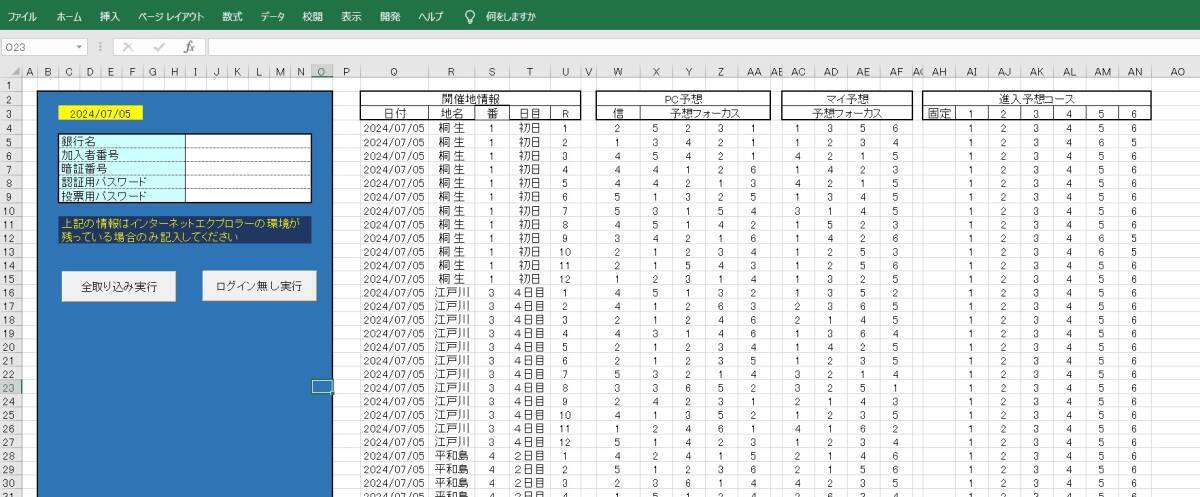Screen dimensions: 1200x497
Task: Select row header 1
Action: [10, 86]
